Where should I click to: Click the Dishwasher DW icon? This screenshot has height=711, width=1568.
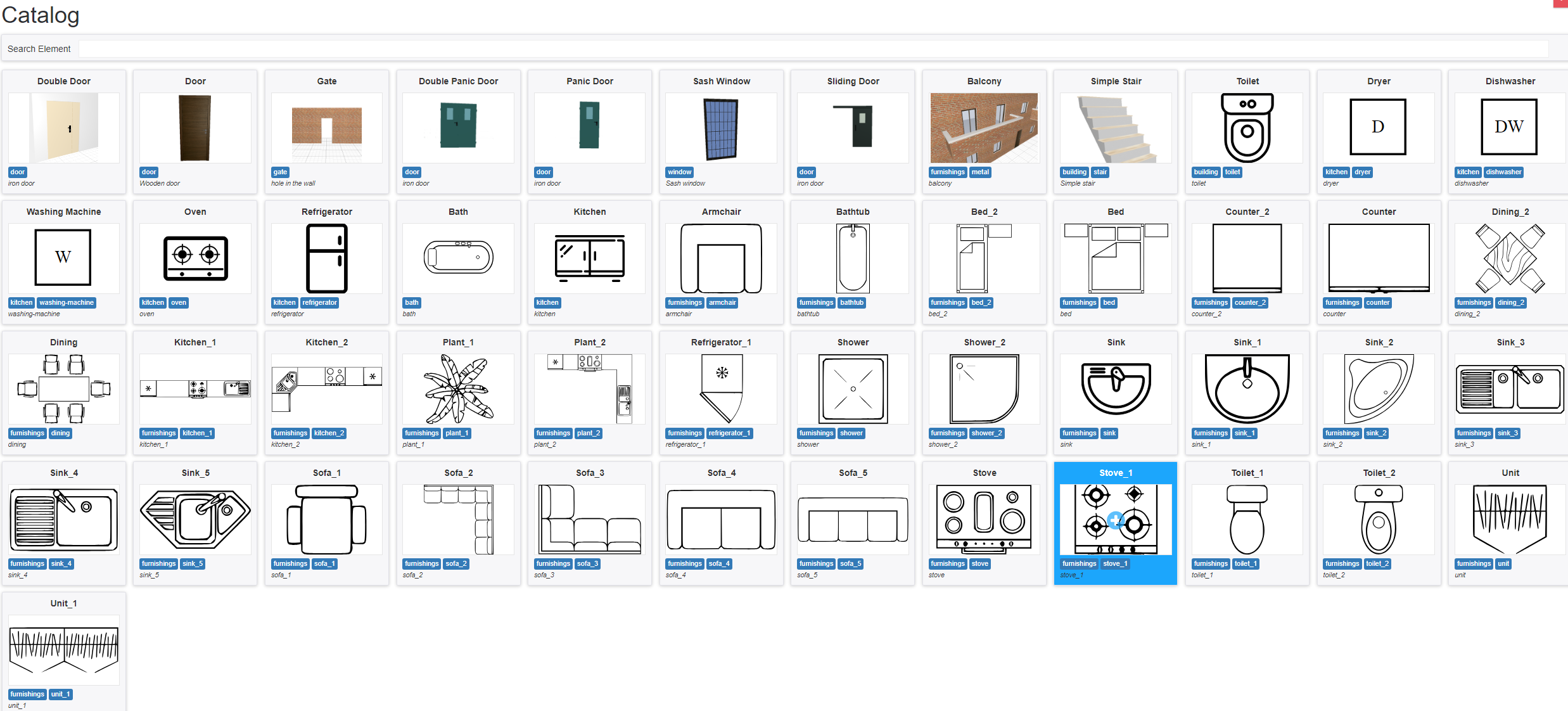[x=1509, y=127]
